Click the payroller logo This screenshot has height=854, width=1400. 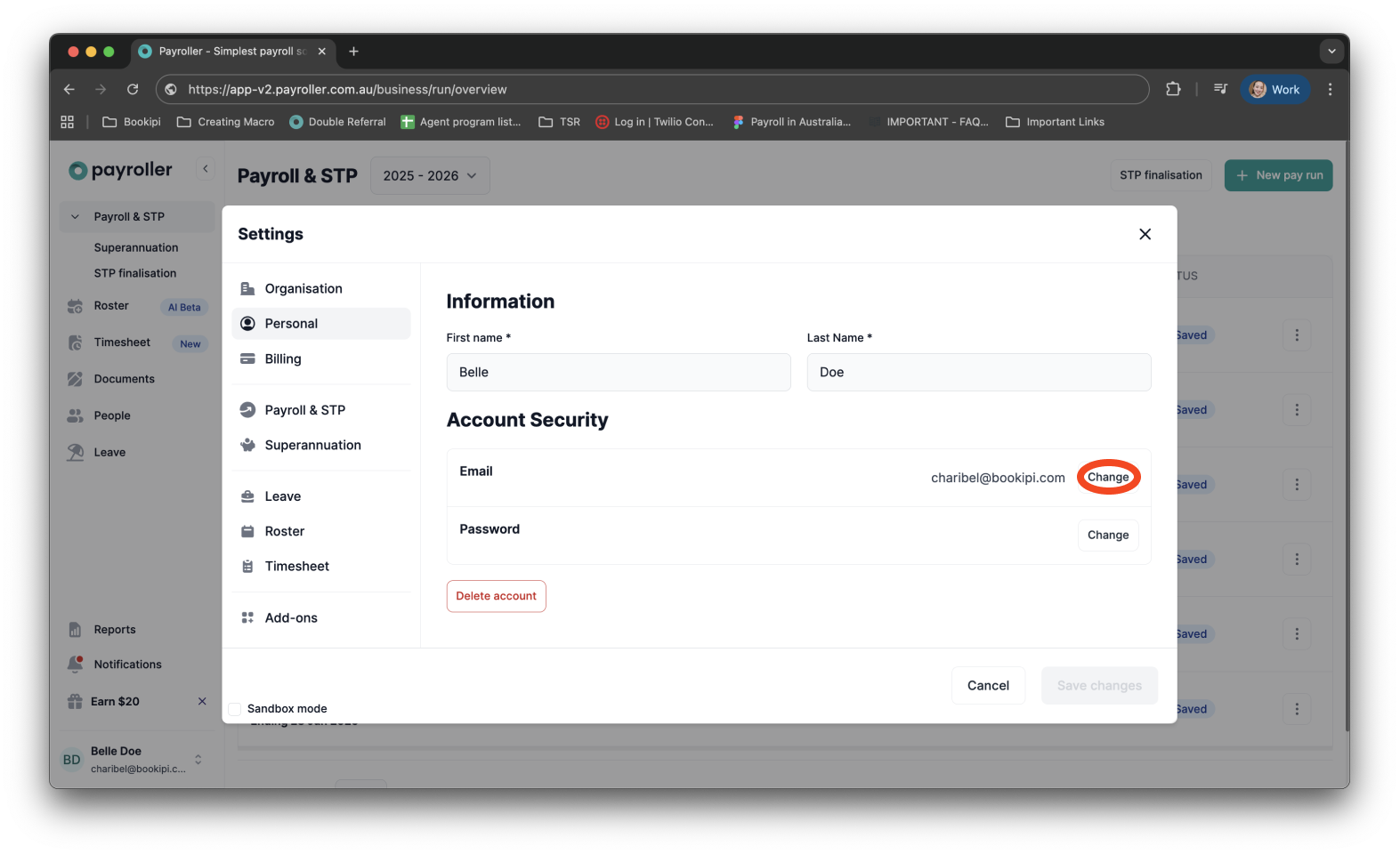(121, 170)
